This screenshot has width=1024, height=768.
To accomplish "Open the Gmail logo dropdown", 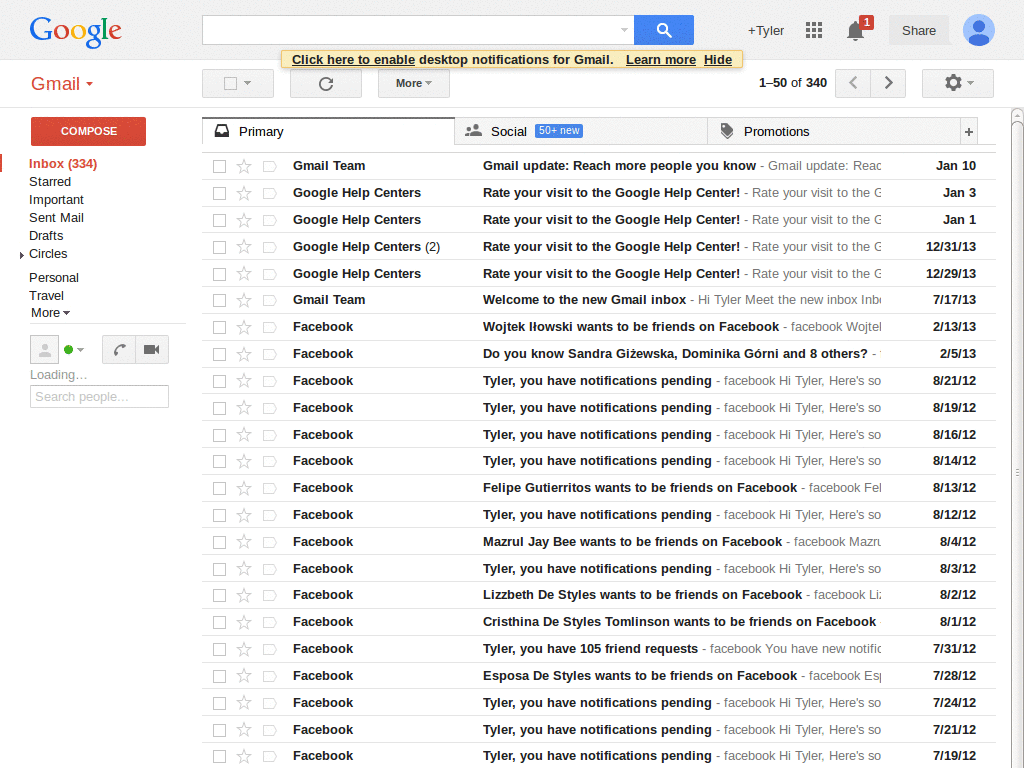I will coord(61,83).
